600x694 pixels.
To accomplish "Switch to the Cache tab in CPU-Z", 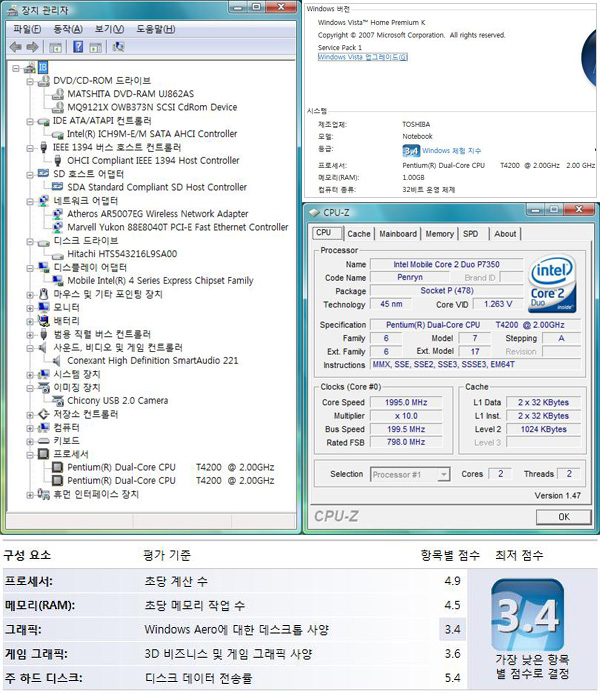I will pyautogui.click(x=359, y=234).
